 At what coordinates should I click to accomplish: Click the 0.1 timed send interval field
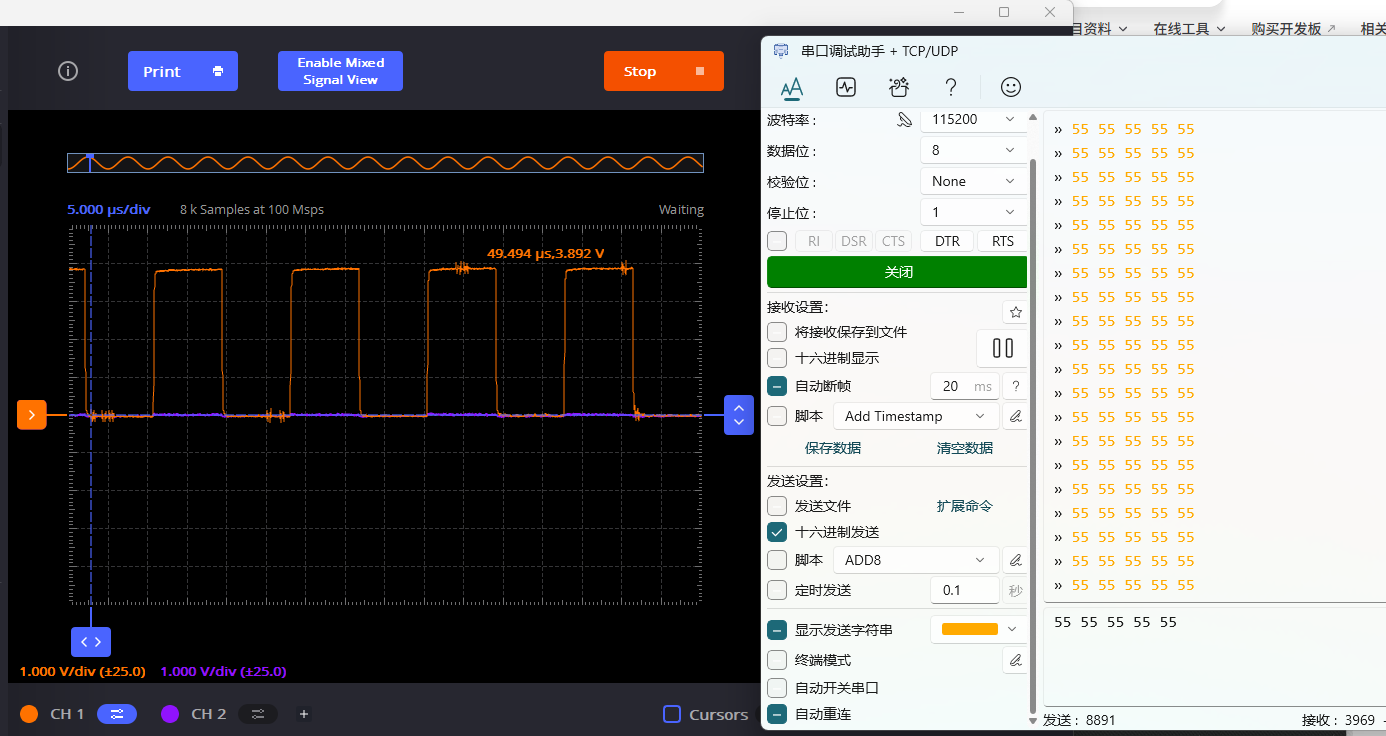coord(965,590)
